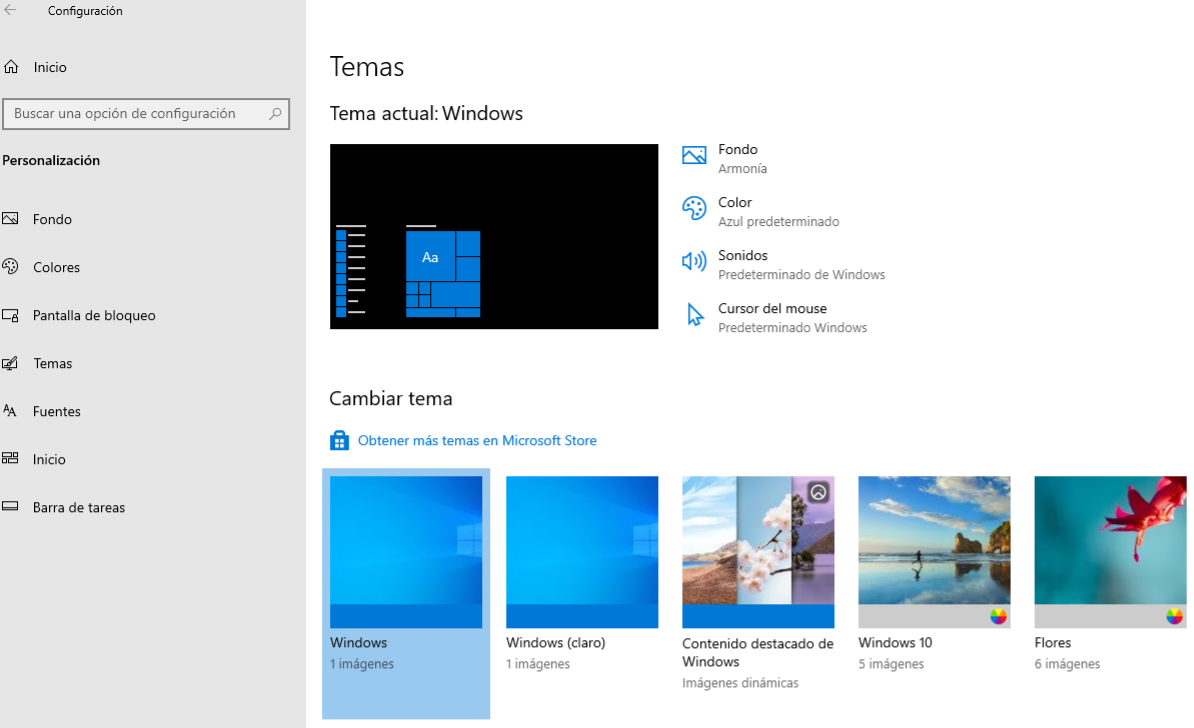Viewport: 1194px width, 728px height.
Task: Click the Microsoft Store bag icon
Action: point(339,440)
